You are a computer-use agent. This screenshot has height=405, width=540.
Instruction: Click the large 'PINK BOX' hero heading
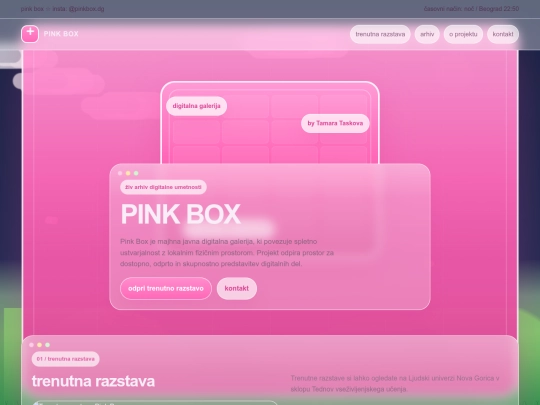180,214
